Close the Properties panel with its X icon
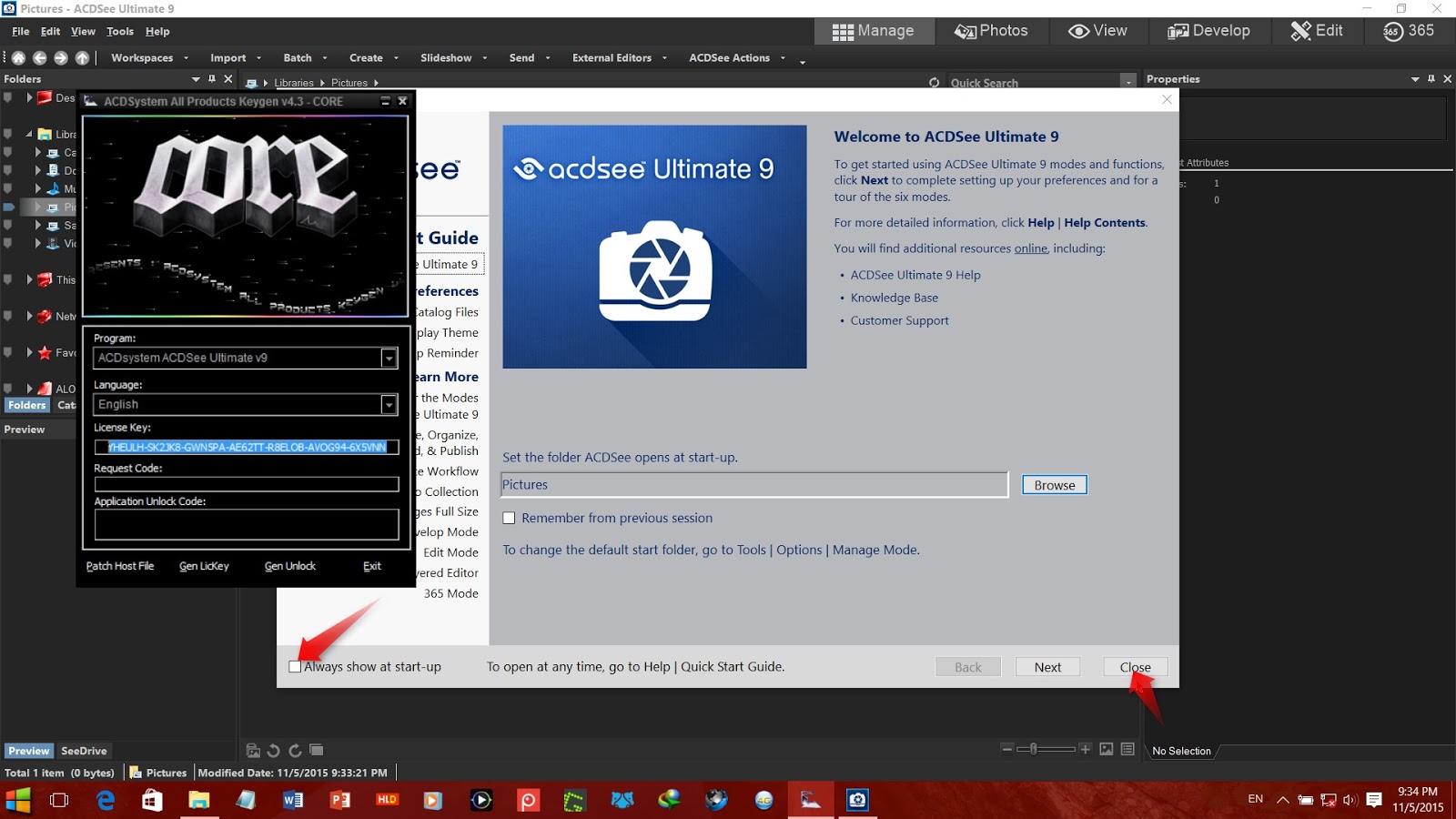Screen dimensions: 1456x819 [x=1447, y=79]
